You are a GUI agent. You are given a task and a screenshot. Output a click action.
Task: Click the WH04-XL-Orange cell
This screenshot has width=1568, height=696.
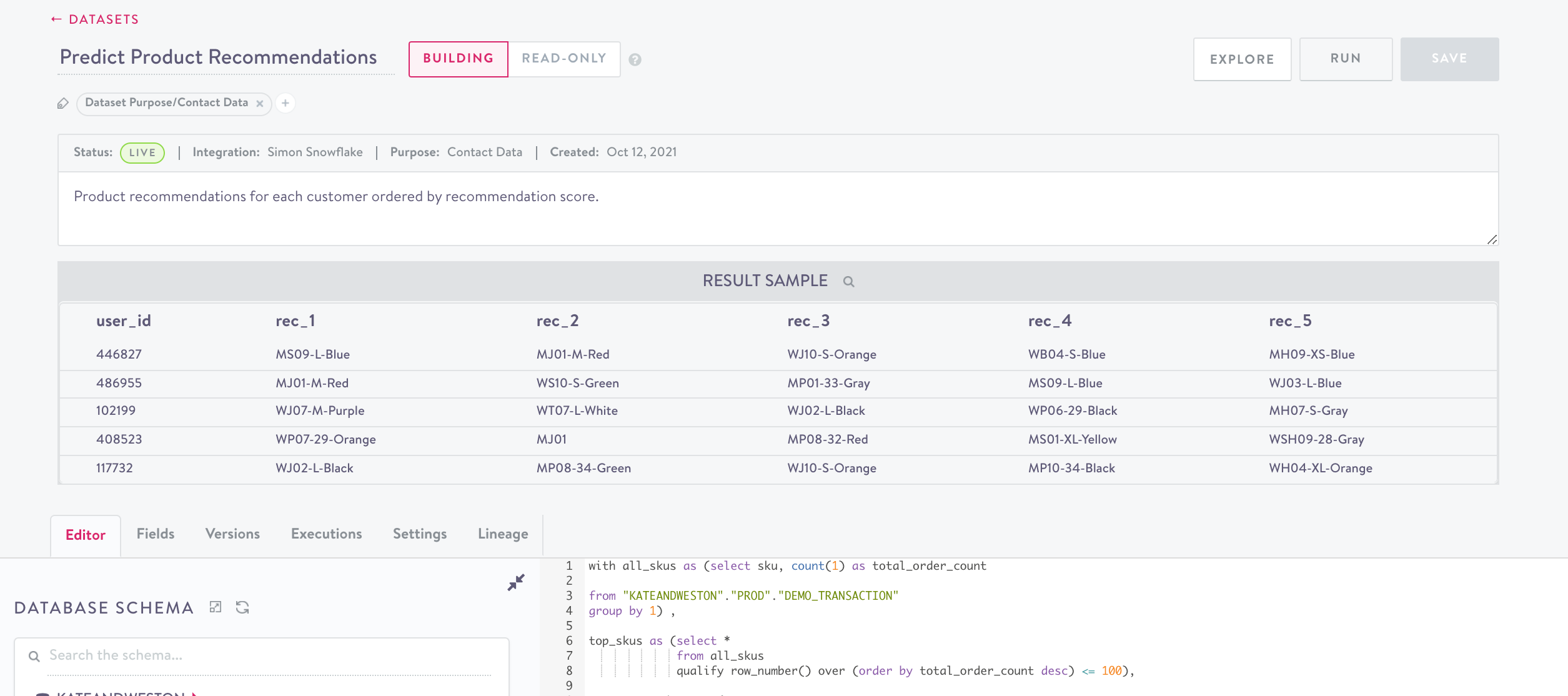pos(1321,468)
